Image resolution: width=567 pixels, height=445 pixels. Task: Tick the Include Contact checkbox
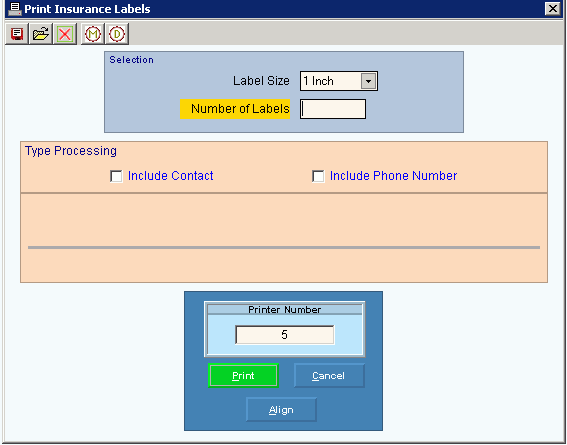pyautogui.click(x=116, y=176)
